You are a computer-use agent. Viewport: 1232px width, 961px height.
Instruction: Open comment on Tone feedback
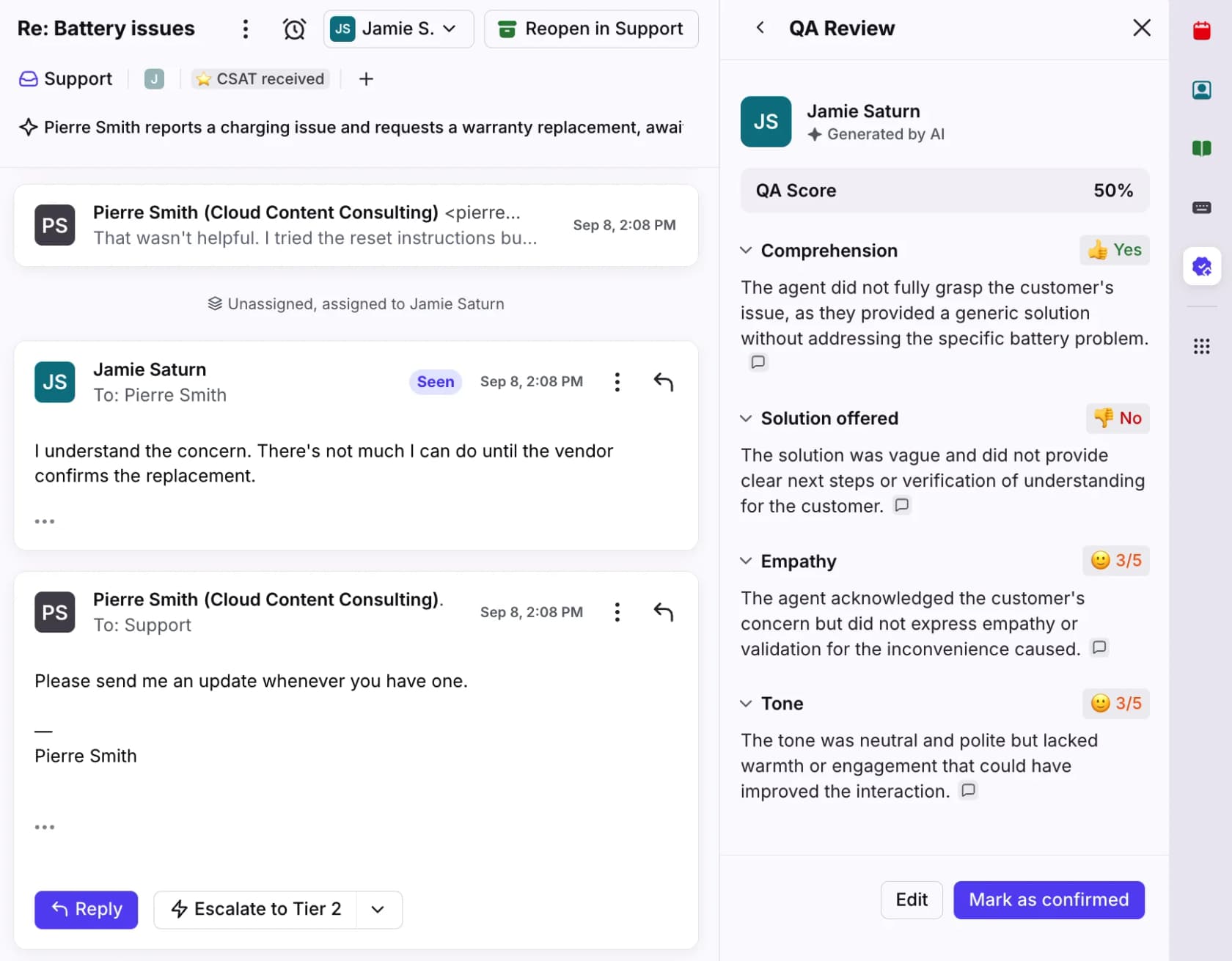(x=969, y=790)
